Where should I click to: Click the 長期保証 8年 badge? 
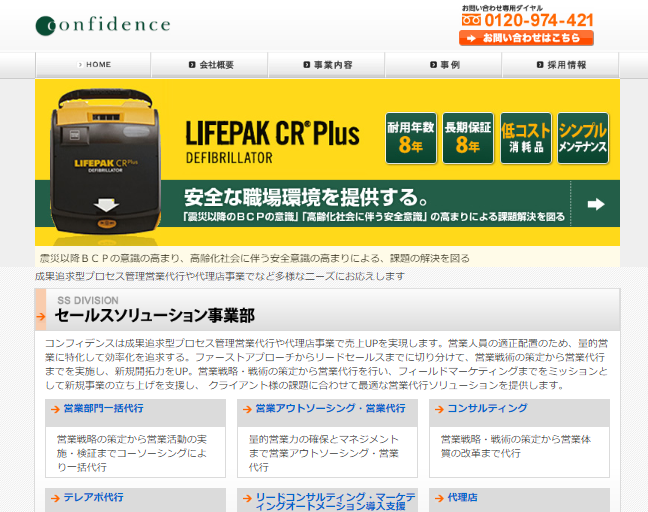pos(468,138)
